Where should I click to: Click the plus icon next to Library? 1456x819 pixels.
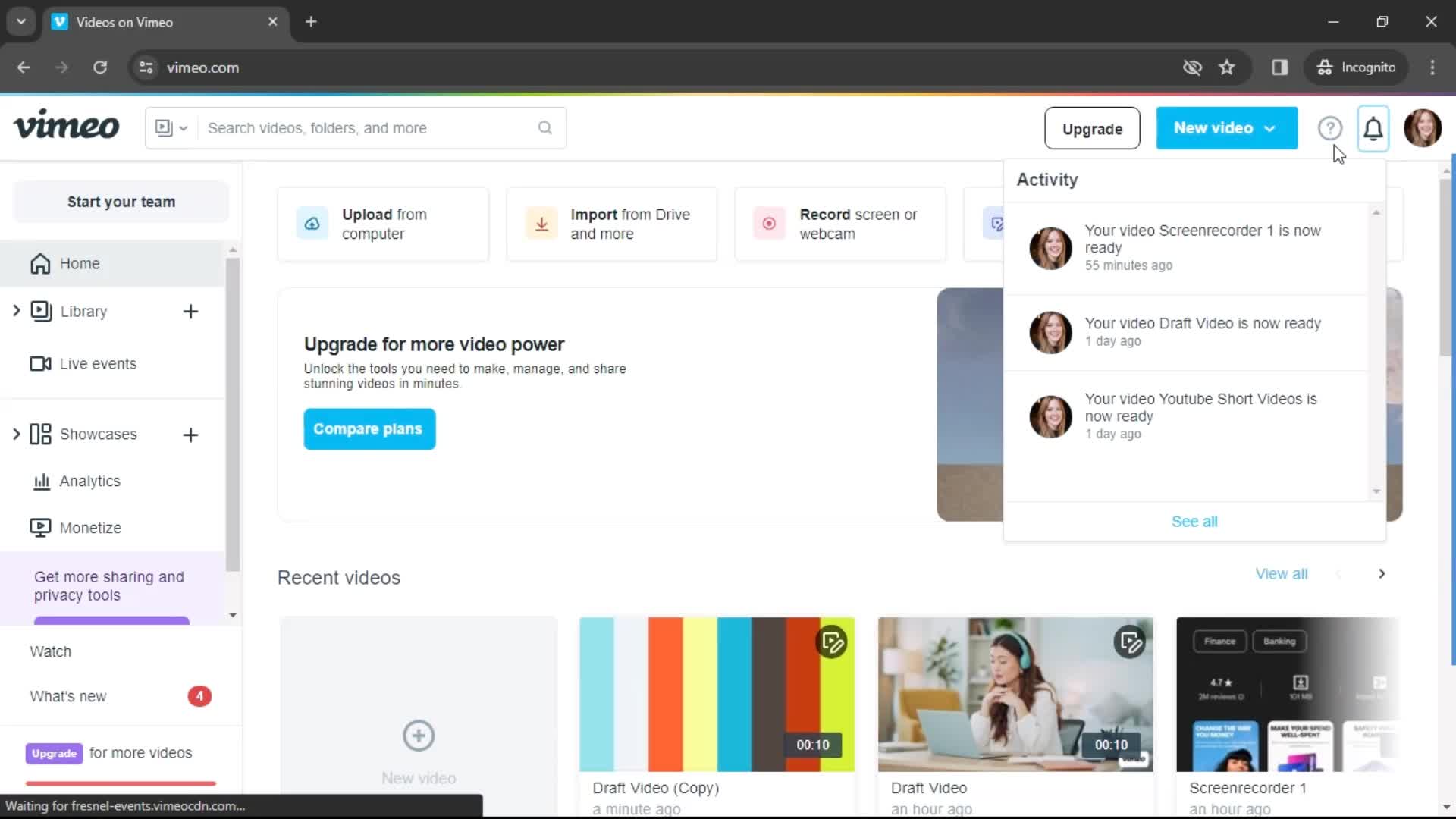(190, 312)
